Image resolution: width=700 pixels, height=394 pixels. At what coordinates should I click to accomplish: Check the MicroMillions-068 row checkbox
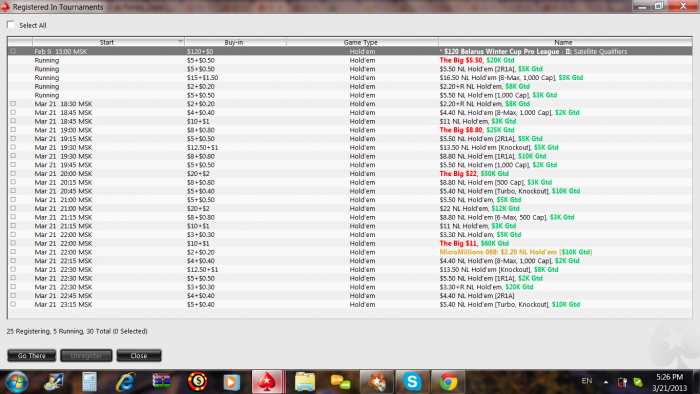(x=13, y=252)
